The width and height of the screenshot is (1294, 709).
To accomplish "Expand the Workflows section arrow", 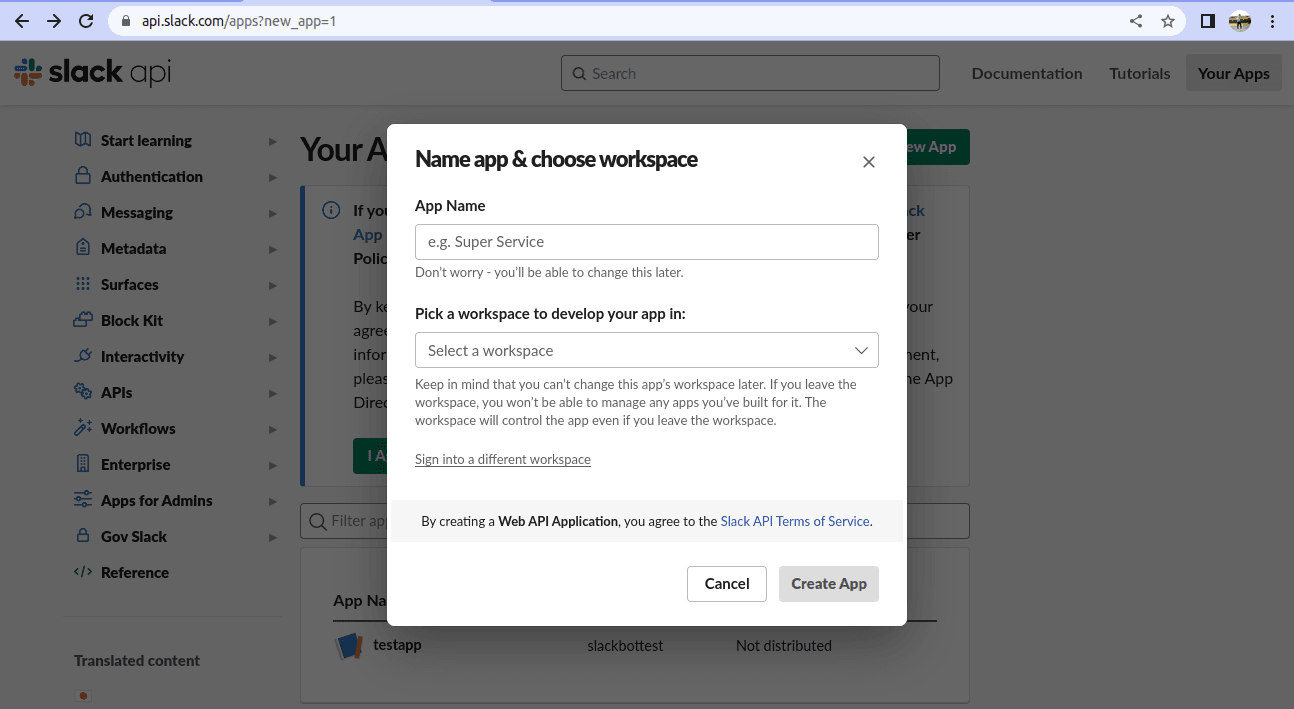I will 272,429.
